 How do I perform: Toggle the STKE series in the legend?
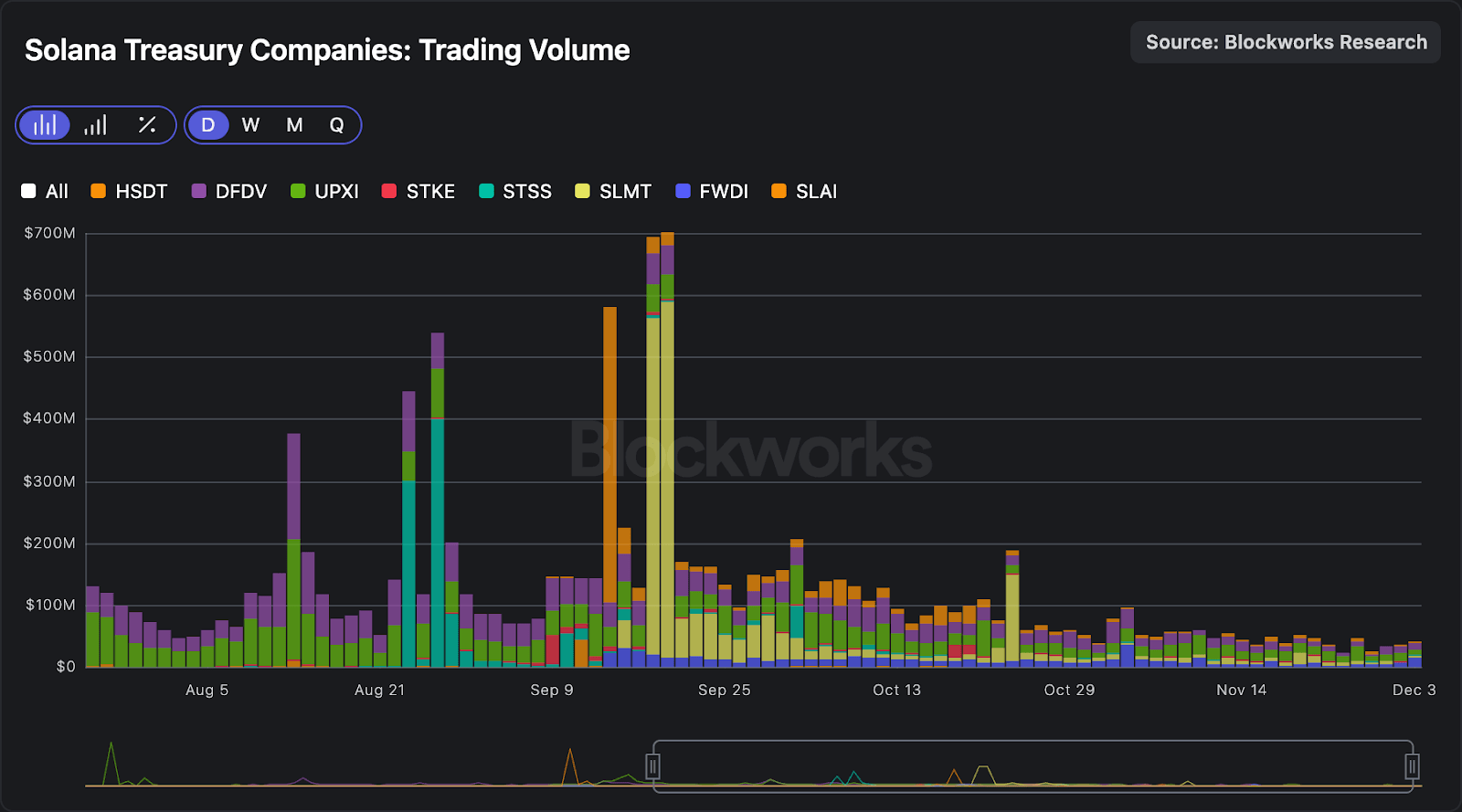tap(418, 191)
